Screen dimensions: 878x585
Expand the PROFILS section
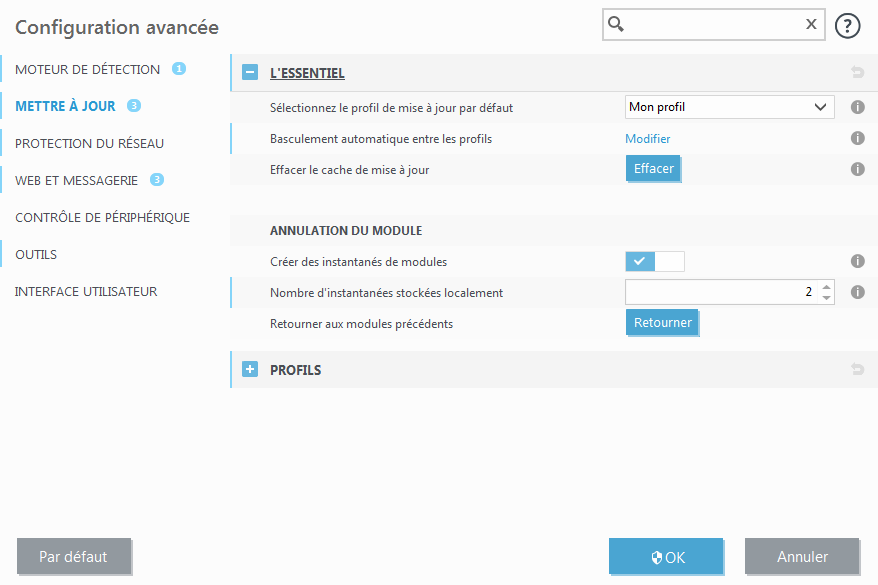[x=250, y=370]
